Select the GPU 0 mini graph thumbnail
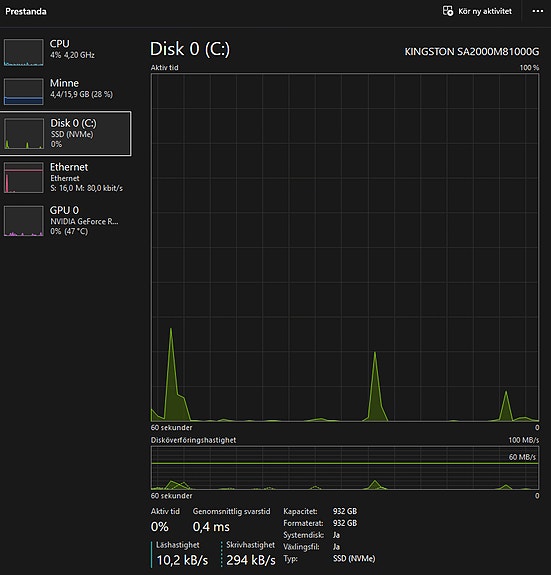Viewport: 551px width, 575px height. [x=23, y=221]
